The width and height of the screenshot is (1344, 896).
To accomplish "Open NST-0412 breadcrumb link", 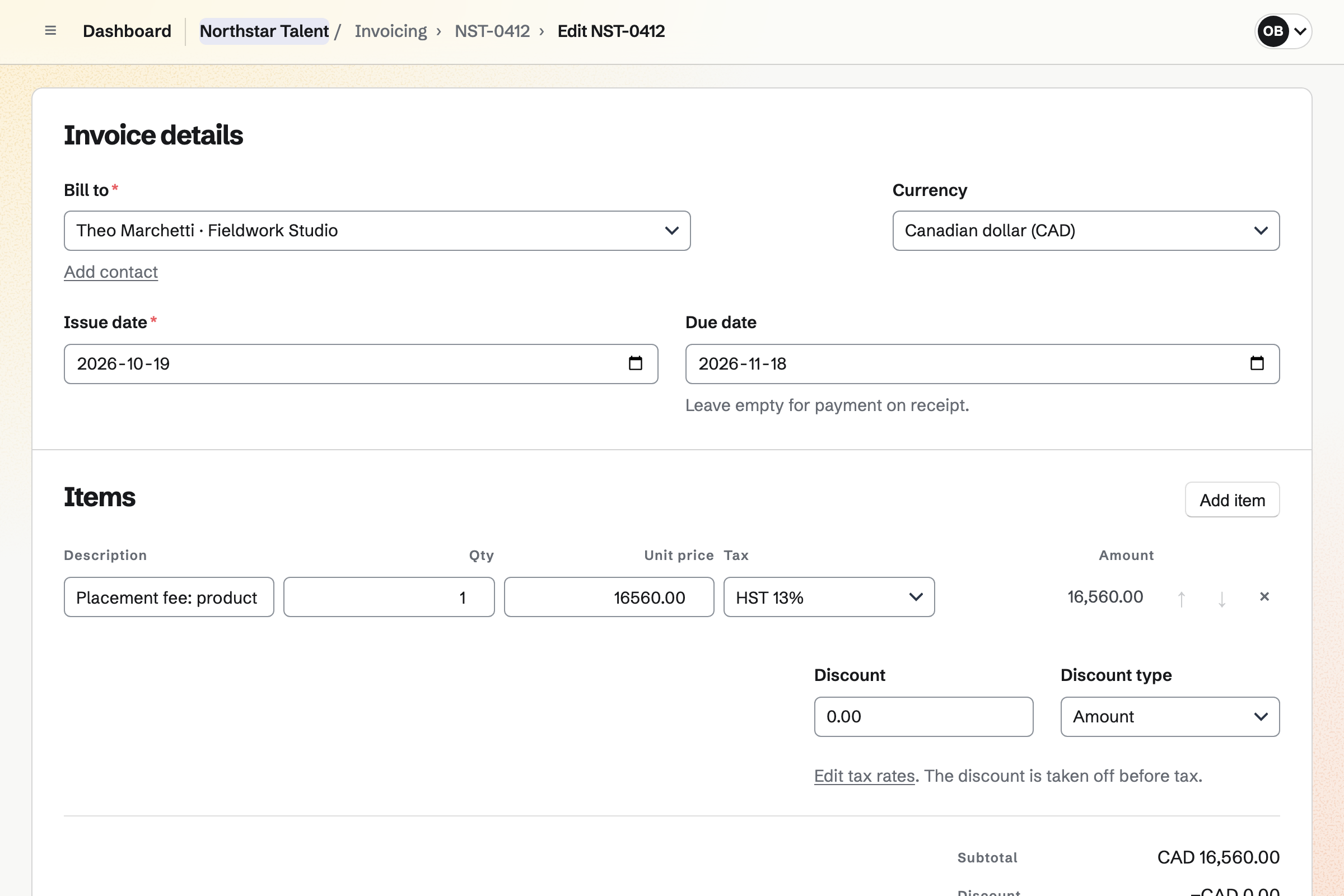I will pyautogui.click(x=492, y=31).
